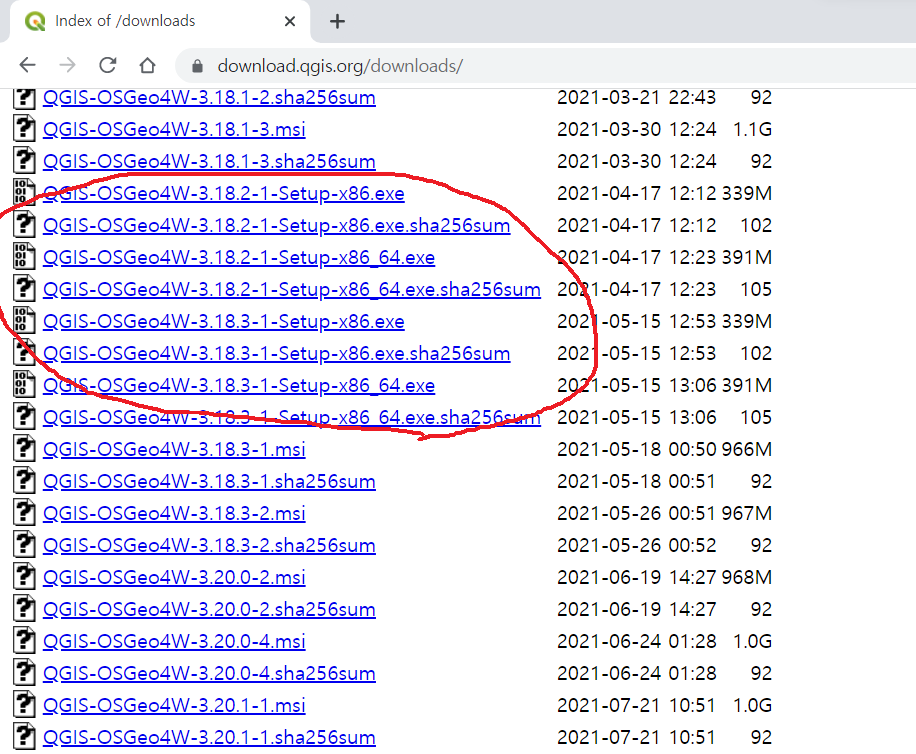Viewport: 916px width, 754px height.
Task: Click binary file icon for 3.18.2-1-Setup-x86_64.exe
Action: (x=24, y=256)
